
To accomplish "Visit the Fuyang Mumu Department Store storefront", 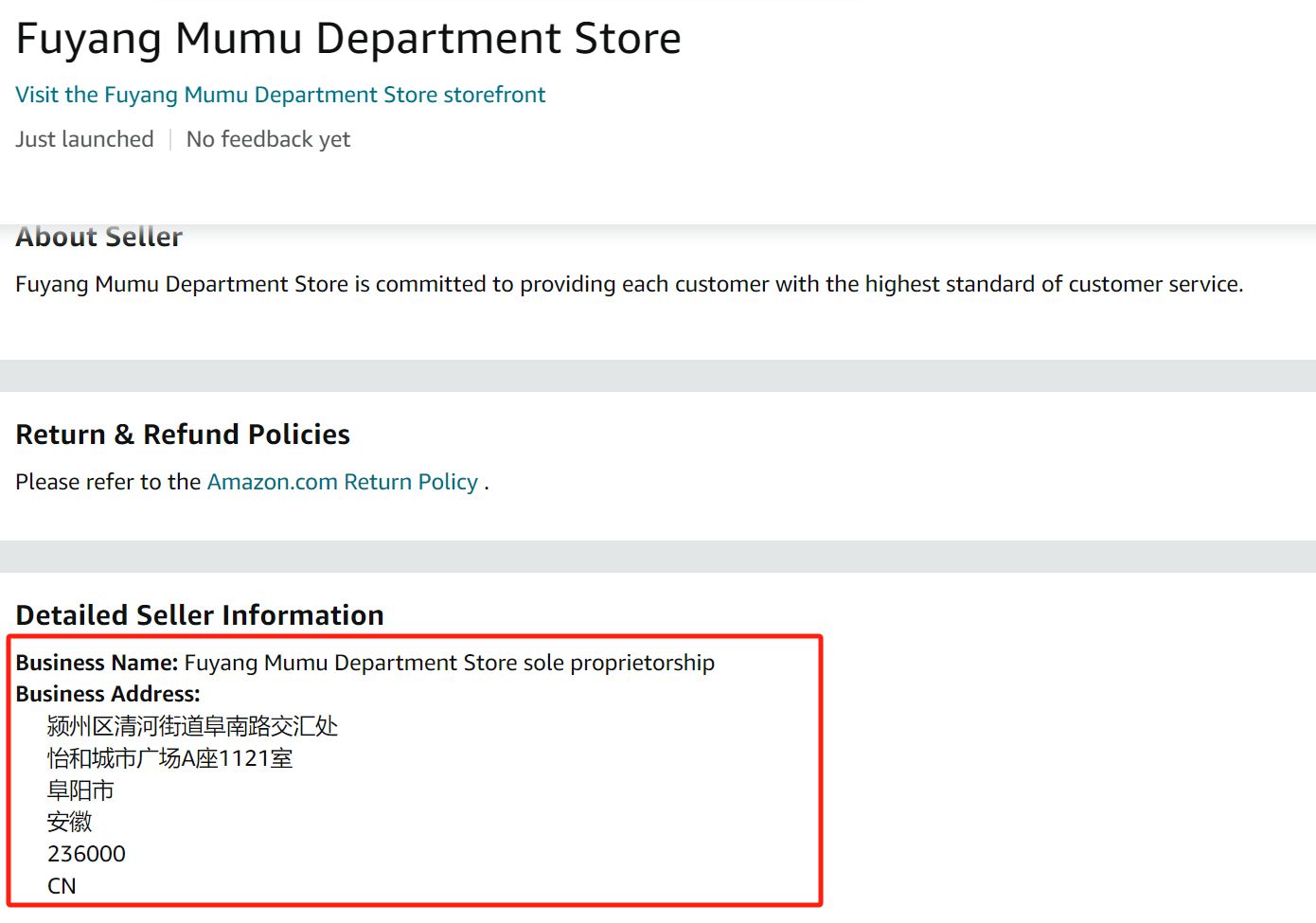I will coord(280,95).
